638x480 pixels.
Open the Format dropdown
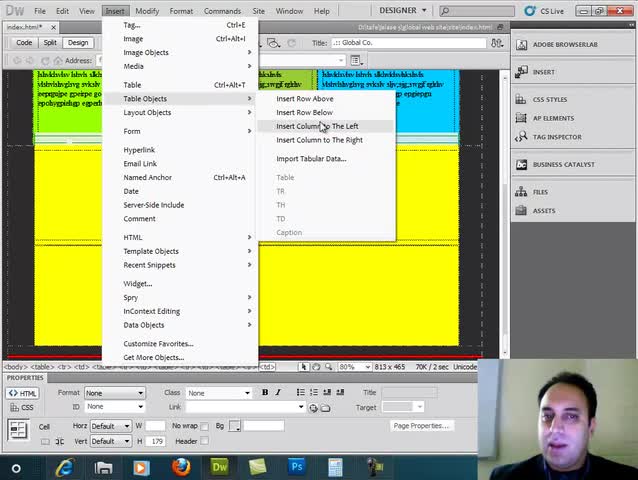(x=114, y=393)
